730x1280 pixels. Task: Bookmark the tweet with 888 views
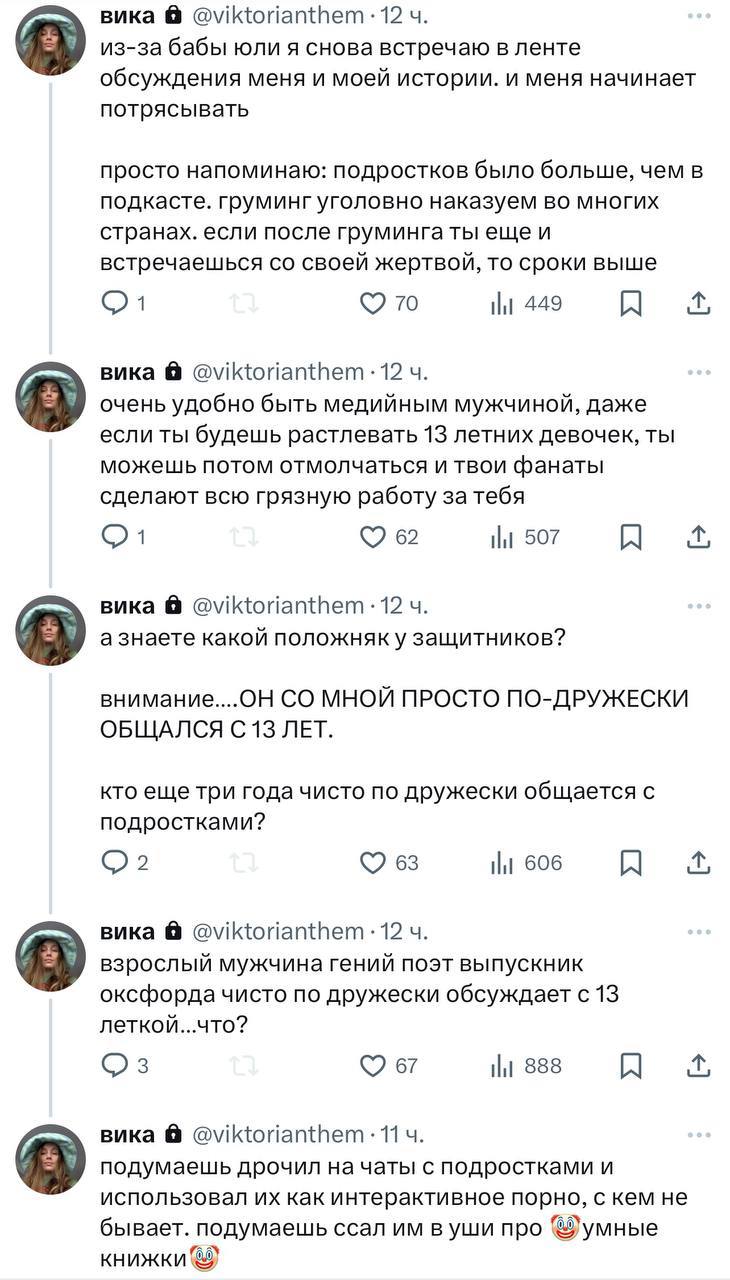pyautogui.click(x=630, y=1066)
